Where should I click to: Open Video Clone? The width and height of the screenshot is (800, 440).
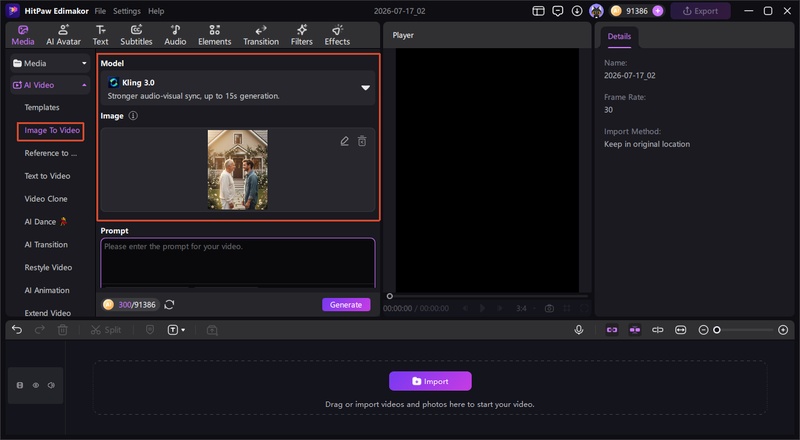click(46, 199)
